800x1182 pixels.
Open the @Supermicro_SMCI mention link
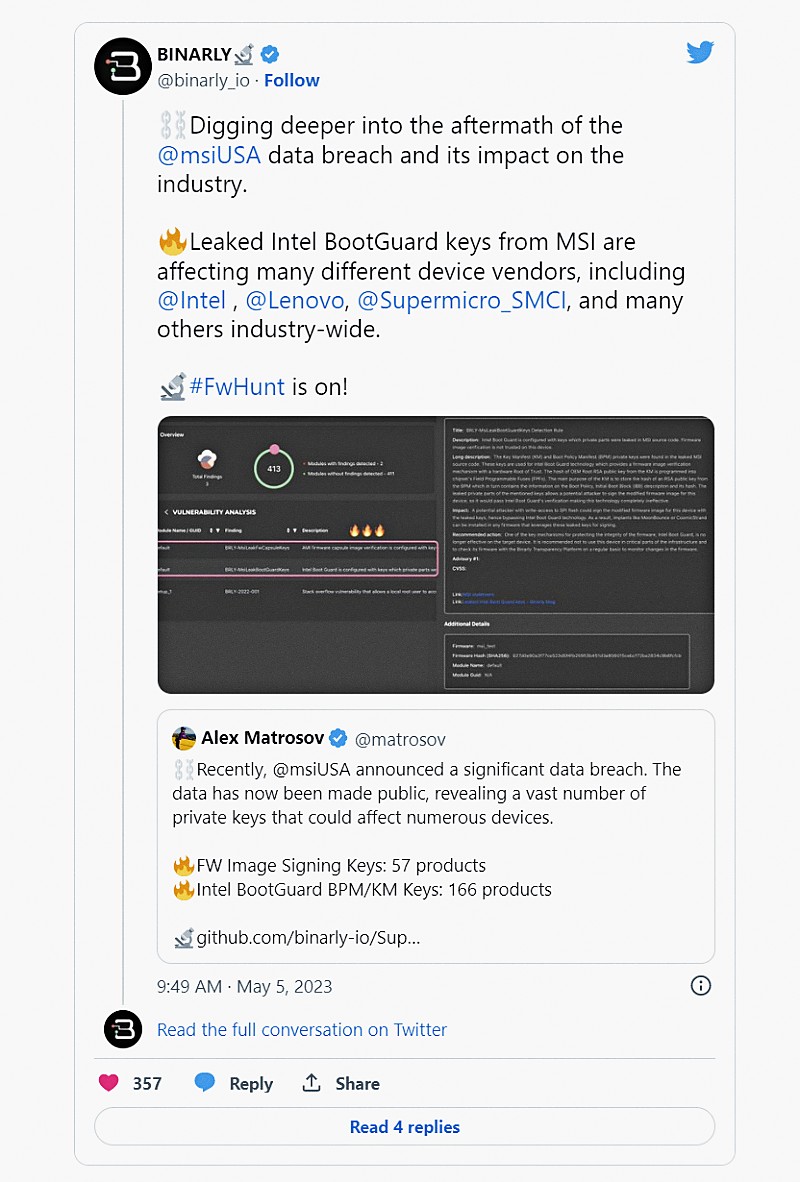tap(462, 300)
